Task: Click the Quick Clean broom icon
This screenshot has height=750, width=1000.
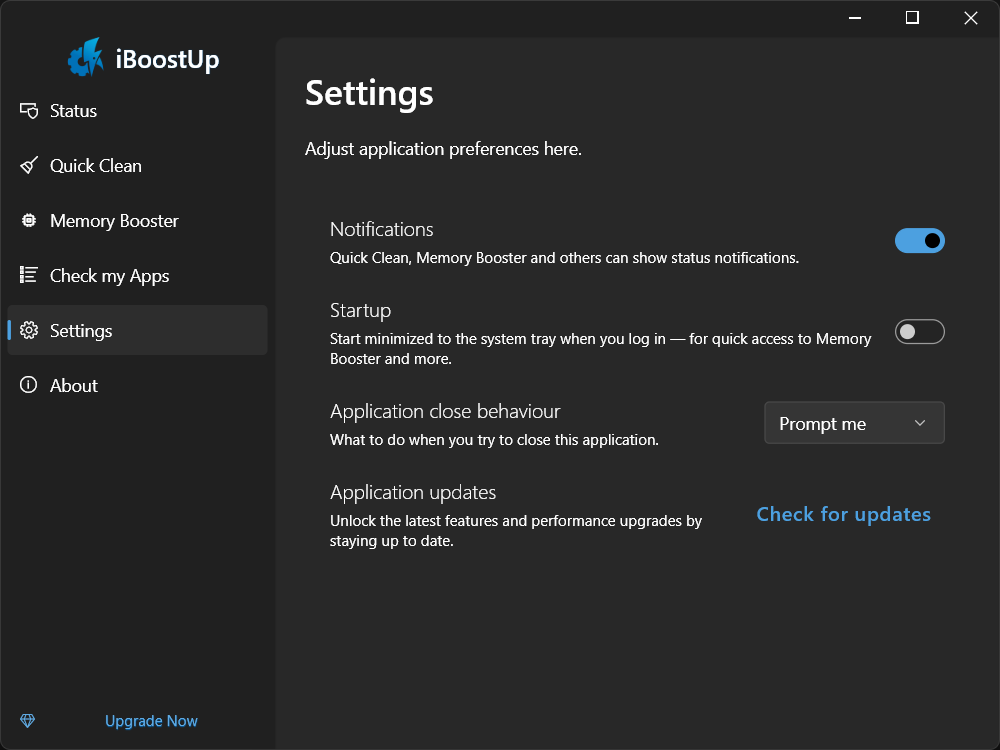Action: [x=29, y=166]
